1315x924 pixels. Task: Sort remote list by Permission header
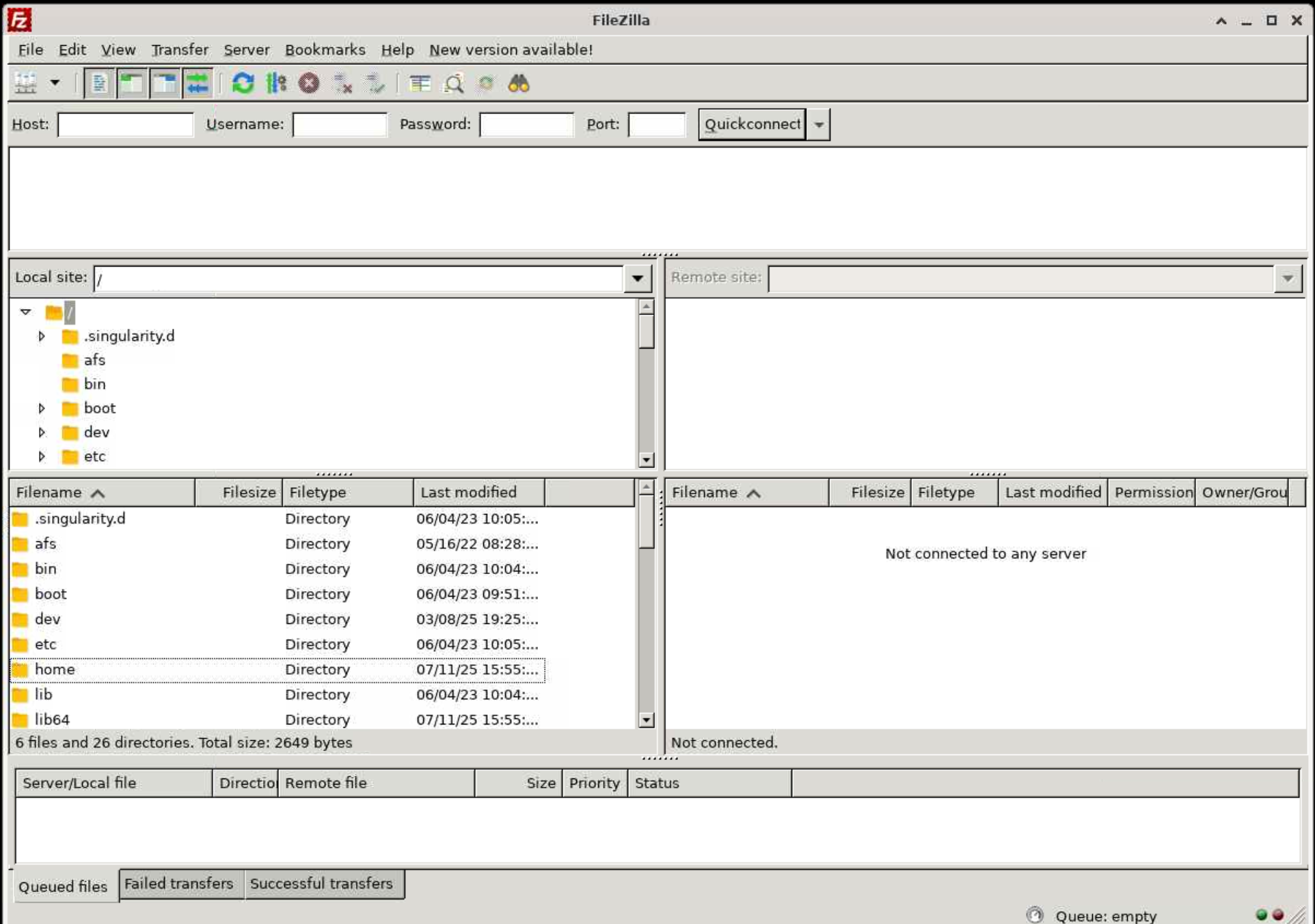(x=1152, y=492)
